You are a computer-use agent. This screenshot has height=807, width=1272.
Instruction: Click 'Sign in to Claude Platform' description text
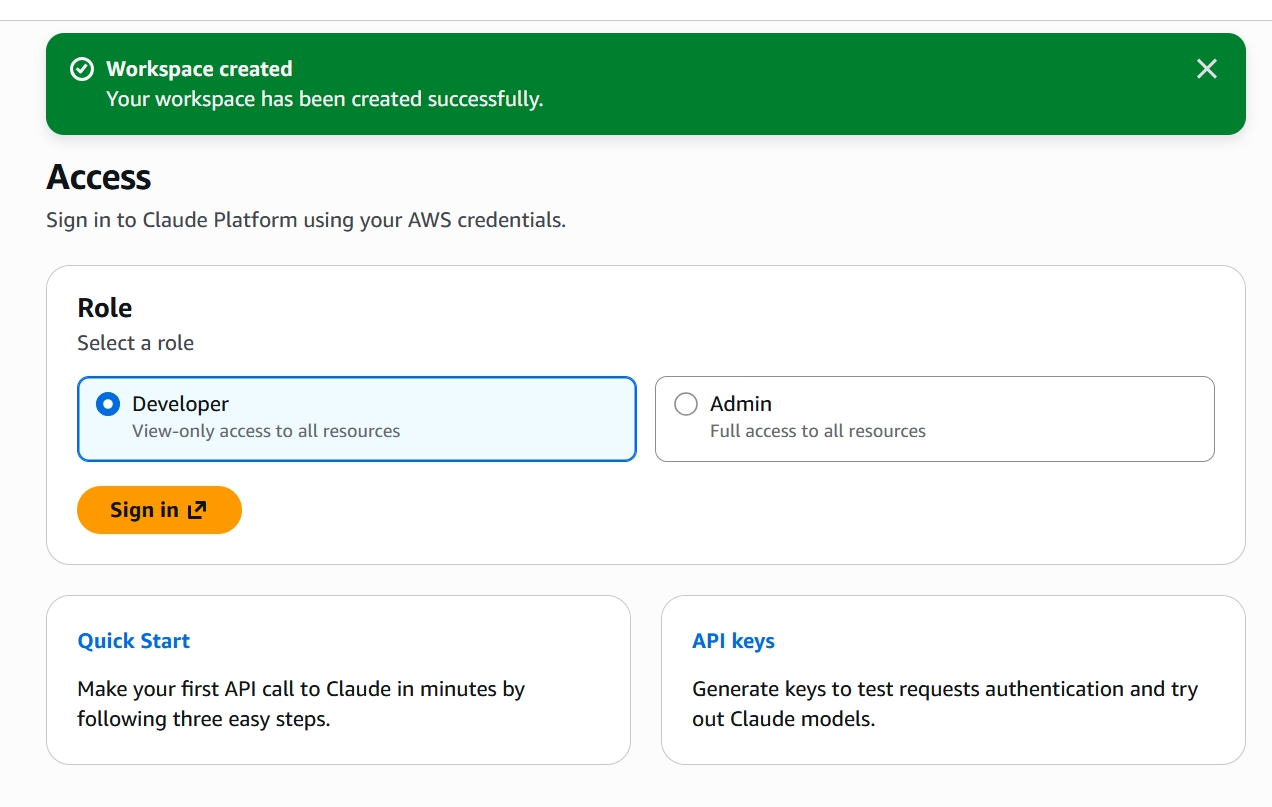click(x=306, y=220)
